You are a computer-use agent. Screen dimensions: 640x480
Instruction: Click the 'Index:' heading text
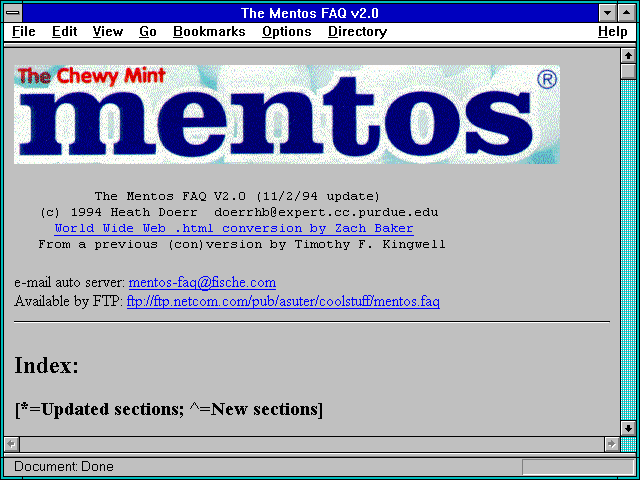tap(46, 365)
